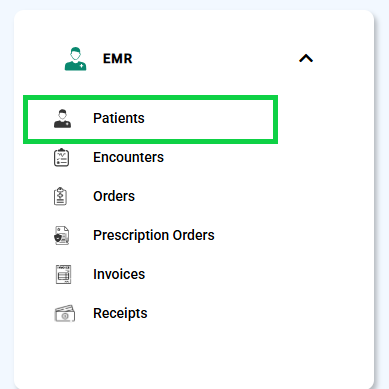Click the light blue background above the card
Screen dimensions: 389x389
[x=194, y=4]
